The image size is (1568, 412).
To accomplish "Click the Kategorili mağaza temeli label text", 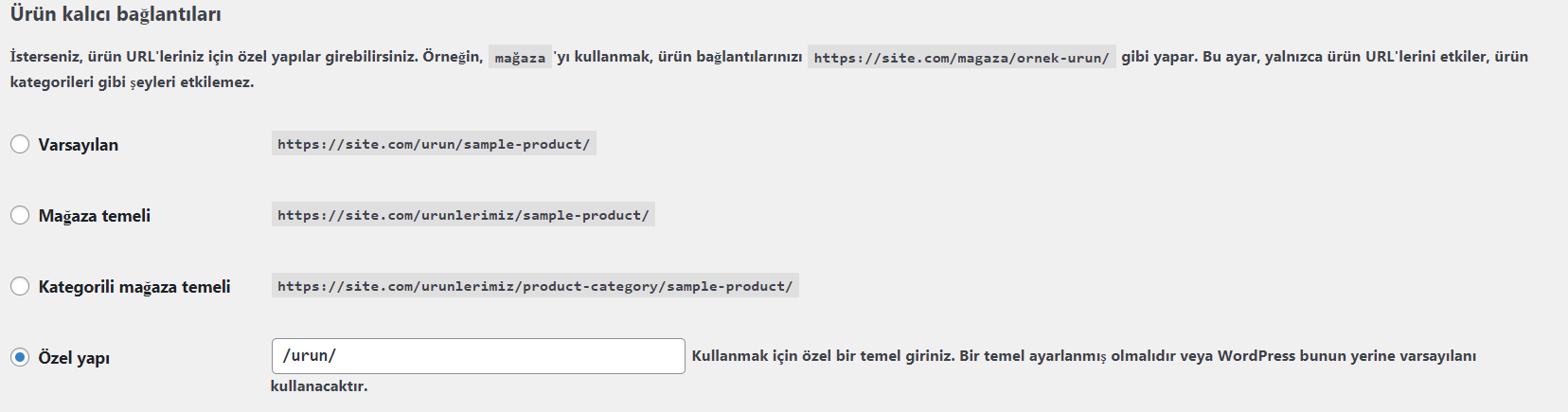I will pos(134,287).
